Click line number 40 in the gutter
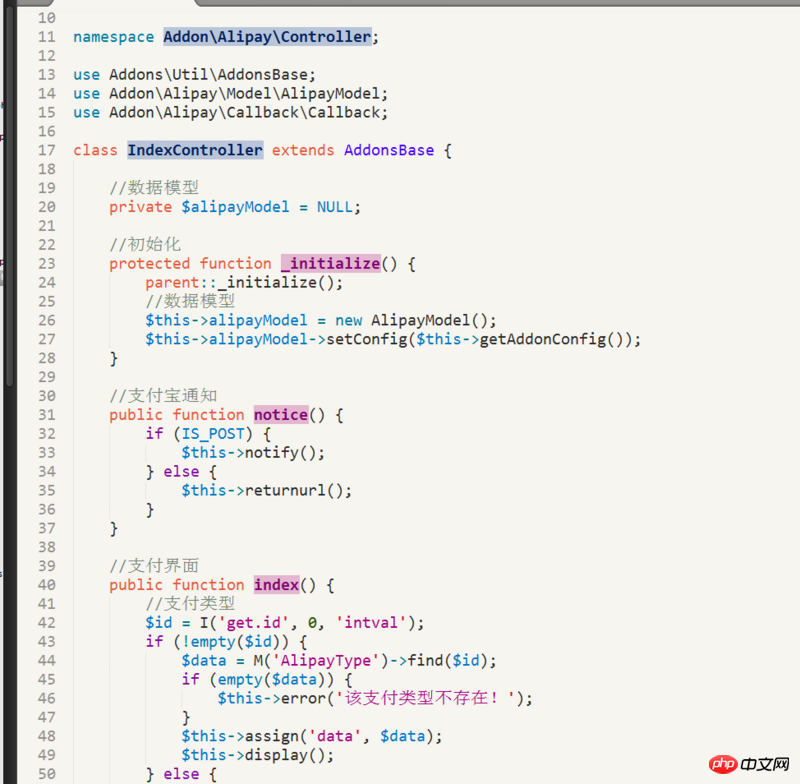The height and width of the screenshot is (784, 800). click(46, 585)
